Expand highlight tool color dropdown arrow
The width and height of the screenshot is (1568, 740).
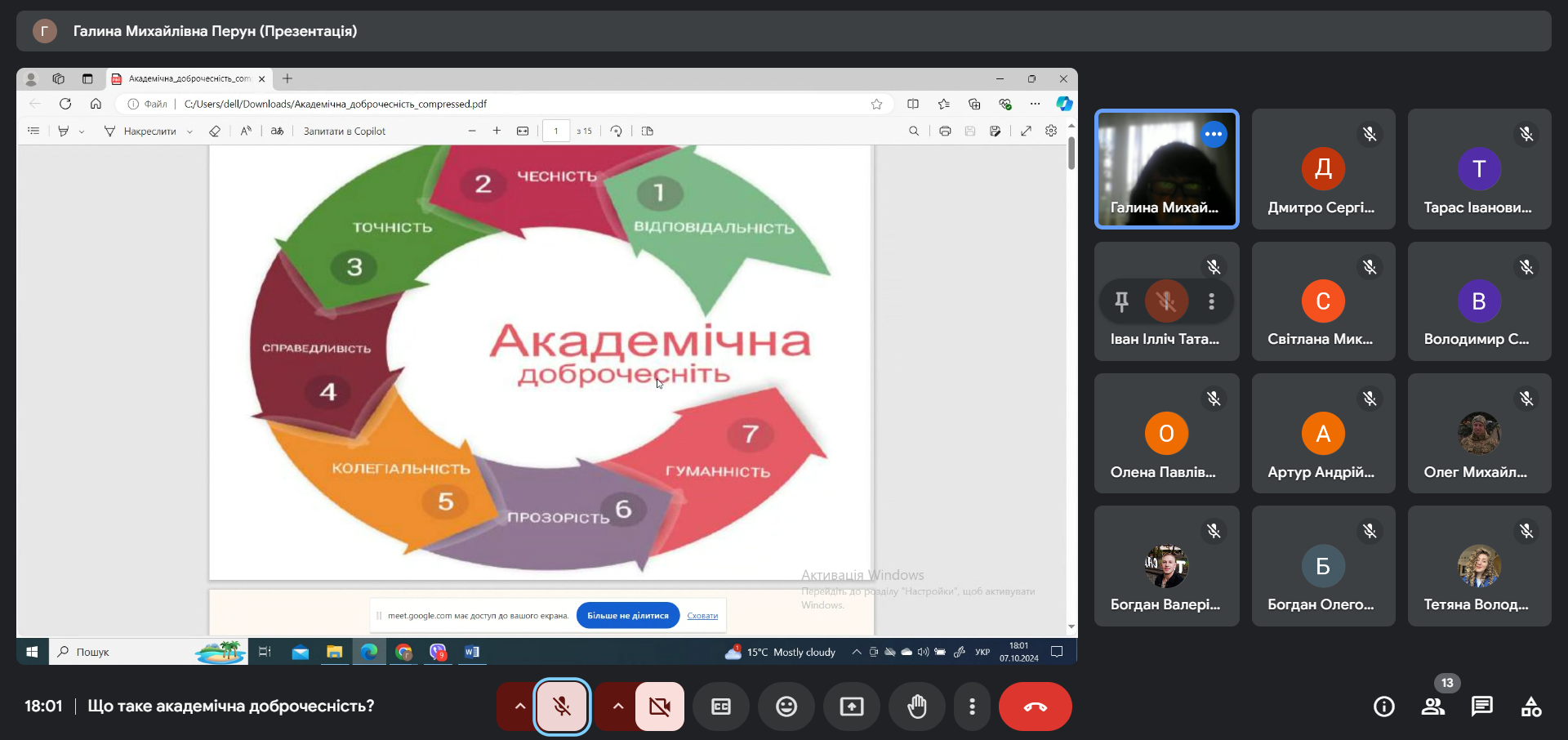pyautogui.click(x=82, y=132)
